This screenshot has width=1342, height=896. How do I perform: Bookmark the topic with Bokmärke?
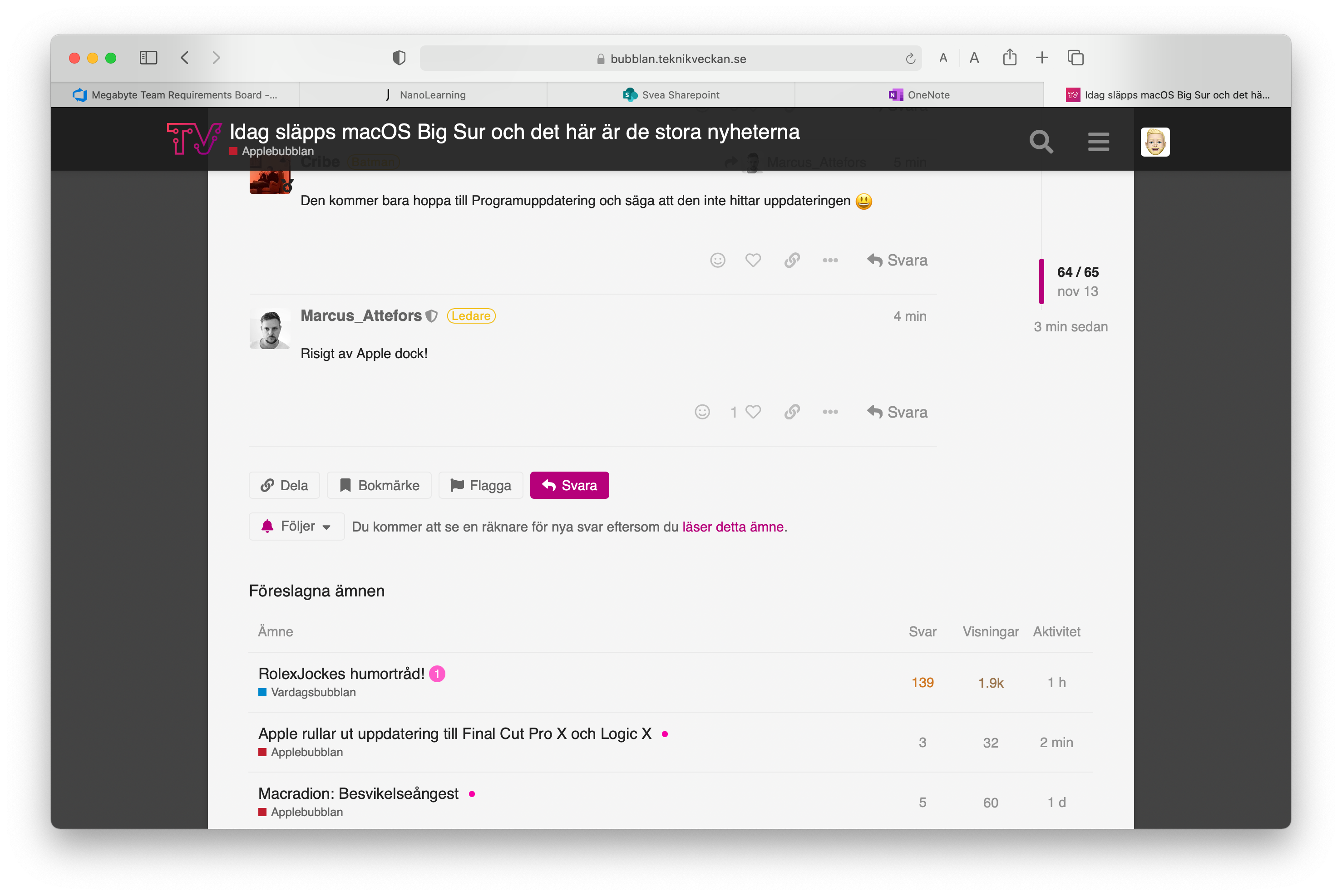pyautogui.click(x=379, y=486)
